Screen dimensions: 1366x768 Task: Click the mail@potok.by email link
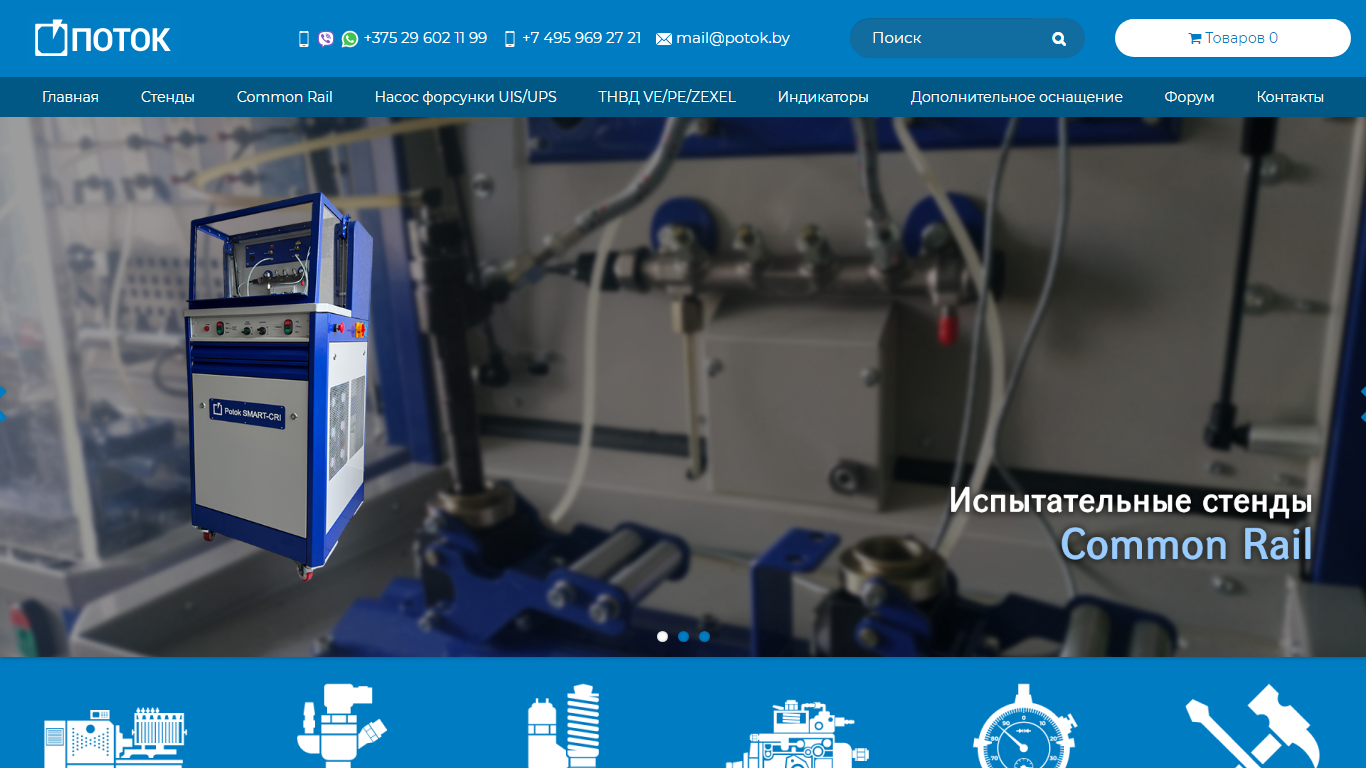point(733,38)
